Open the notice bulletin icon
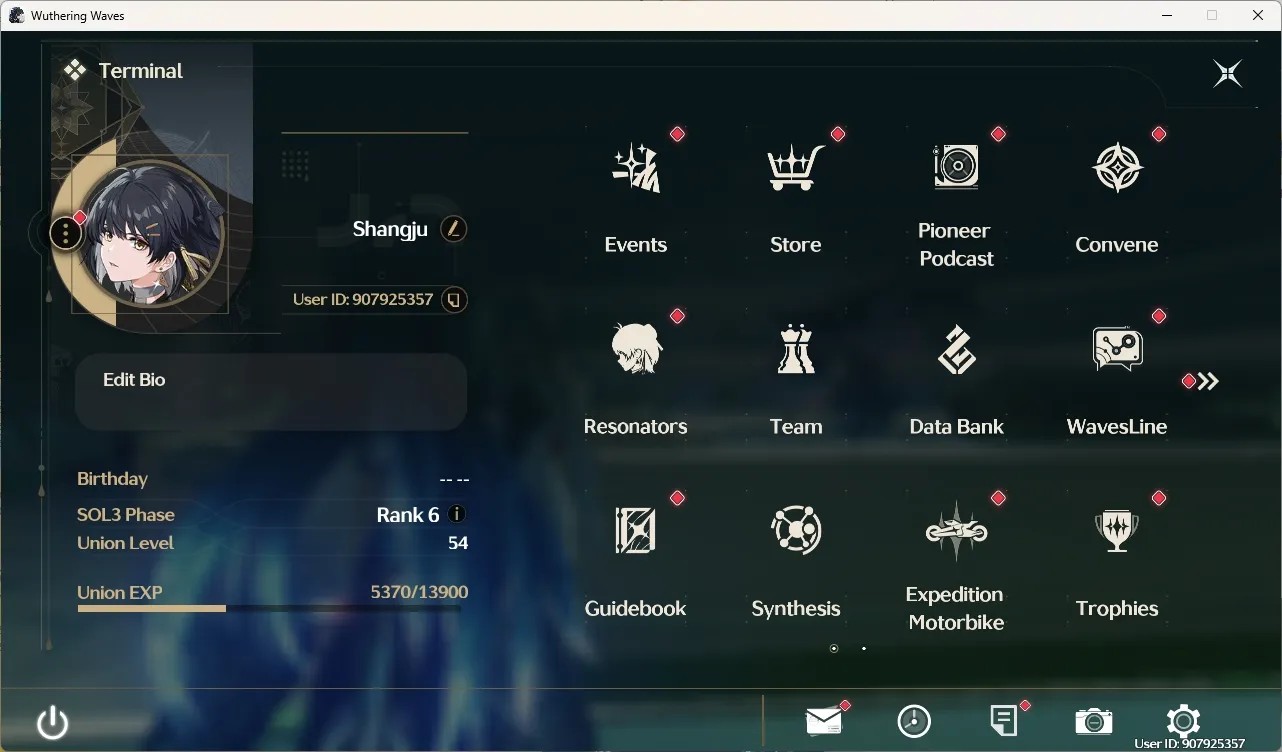The image size is (1282, 752). (1003, 720)
